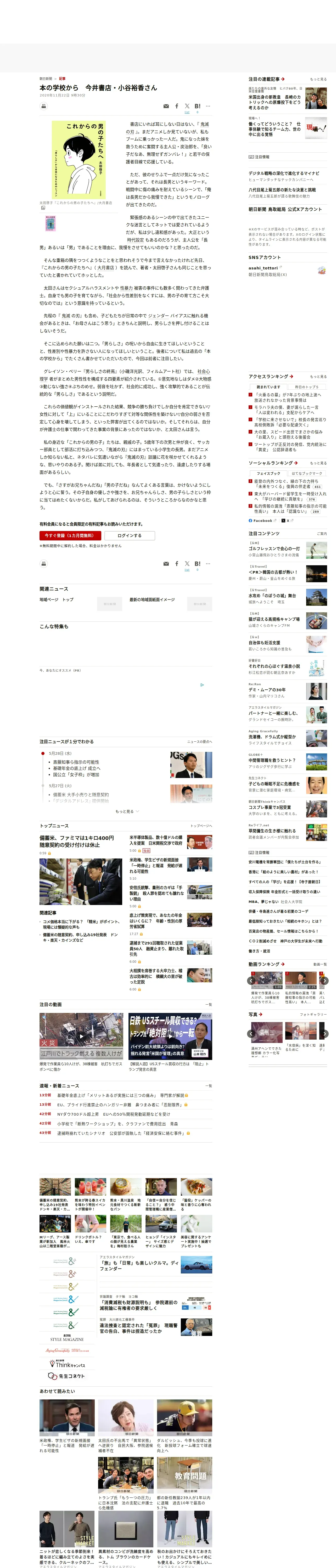
Task: Select the フェイスブック social ranking tab
Action: pos(268,473)
